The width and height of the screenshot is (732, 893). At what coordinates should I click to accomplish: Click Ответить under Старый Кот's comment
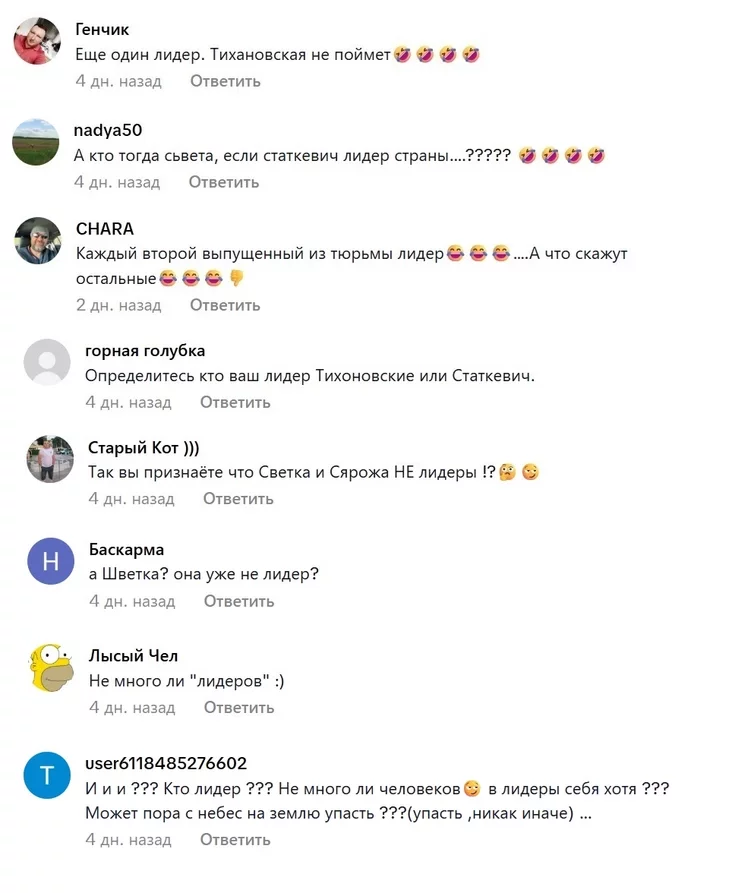pos(238,499)
